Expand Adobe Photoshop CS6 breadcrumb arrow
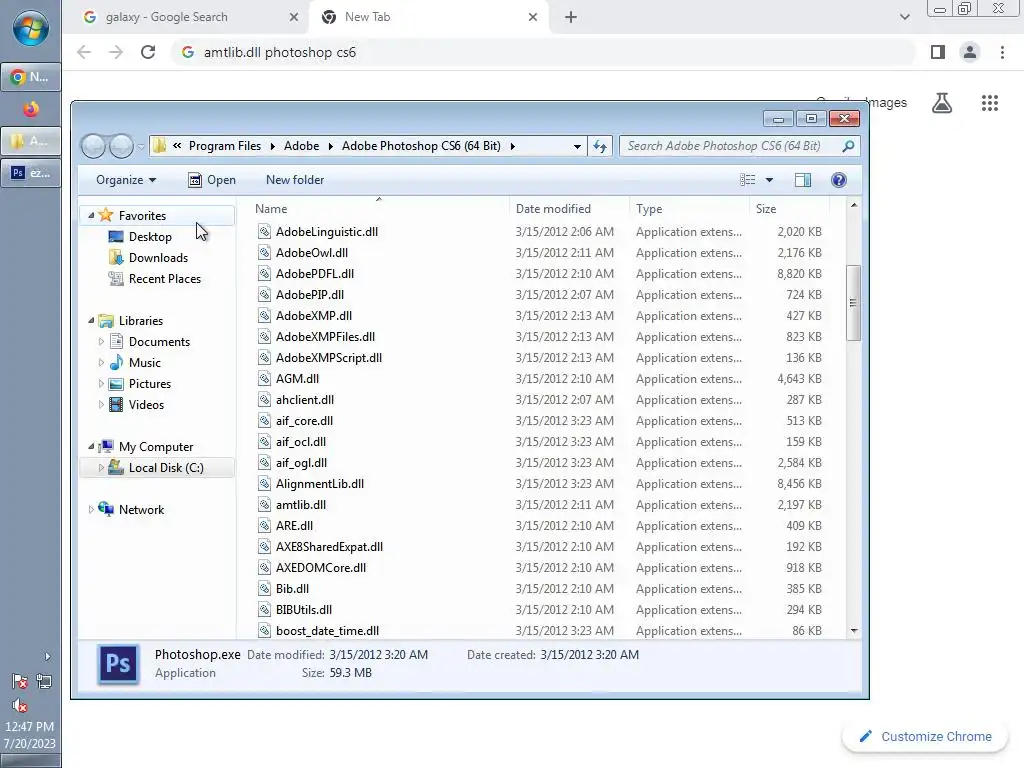This screenshot has width=1024, height=768. point(513,146)
